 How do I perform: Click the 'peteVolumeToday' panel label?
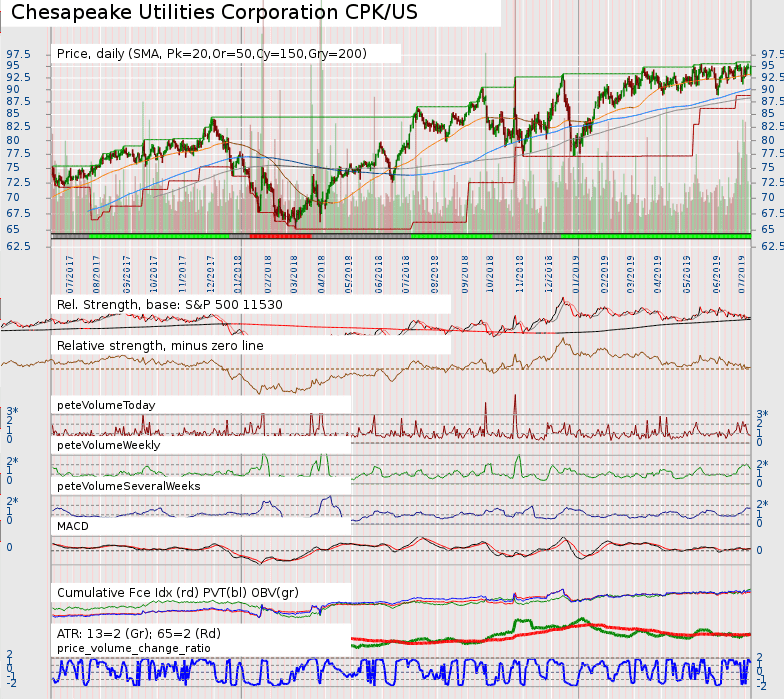pos(106,405)
